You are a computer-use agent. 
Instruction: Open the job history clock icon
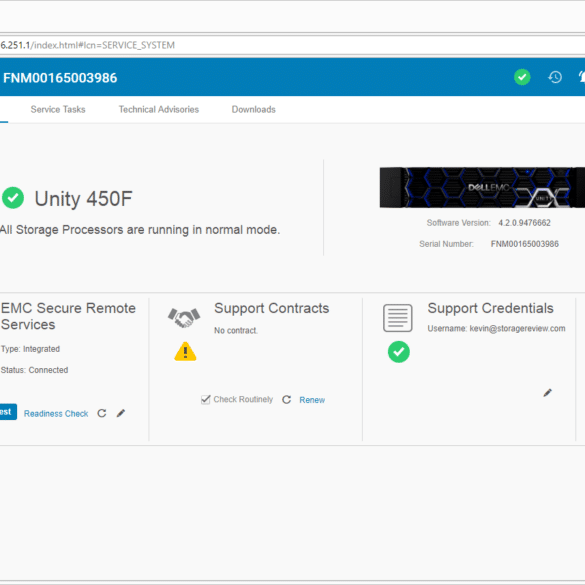(555, 77)
